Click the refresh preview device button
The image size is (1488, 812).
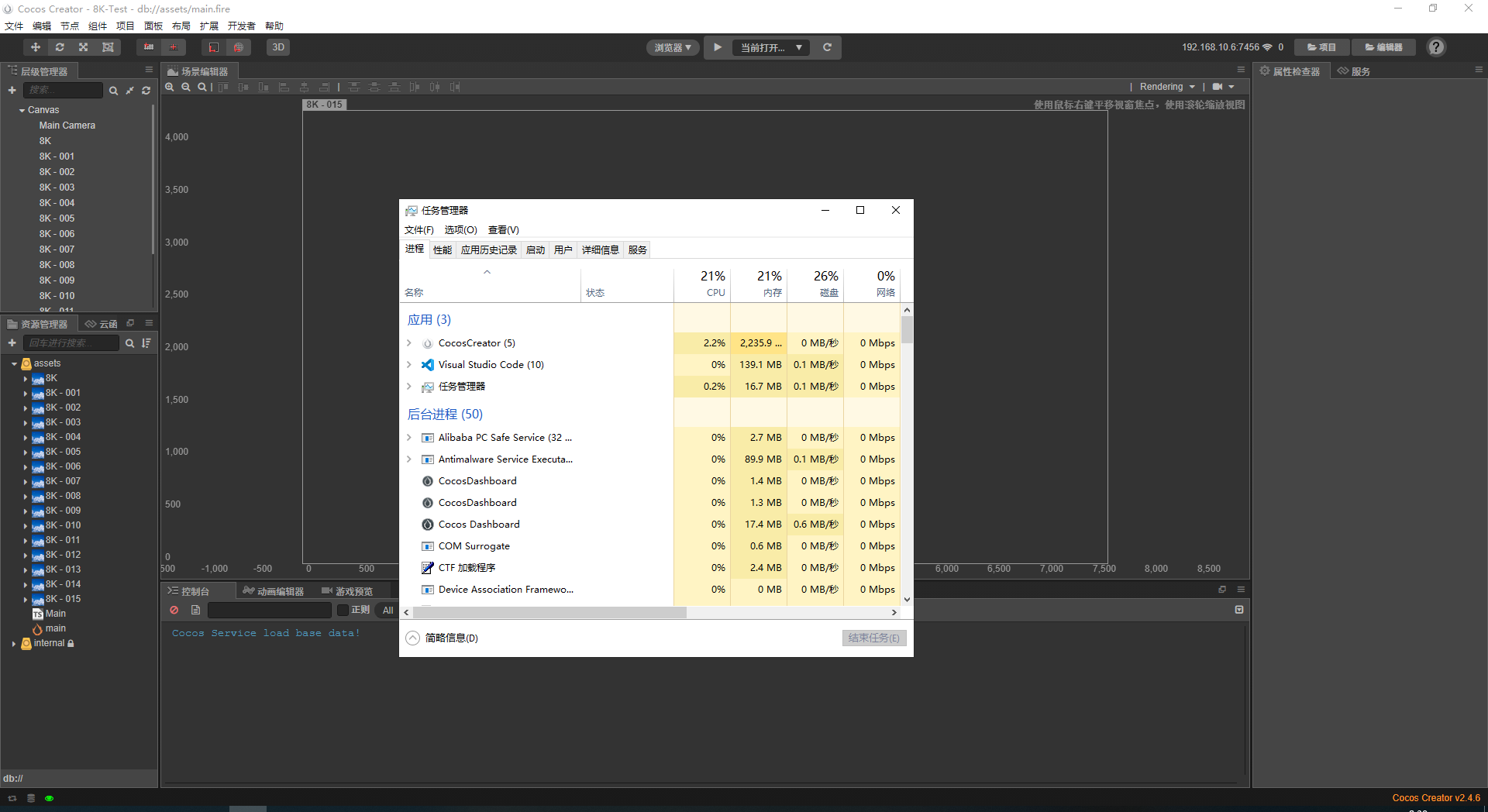[x=827, y=47]
